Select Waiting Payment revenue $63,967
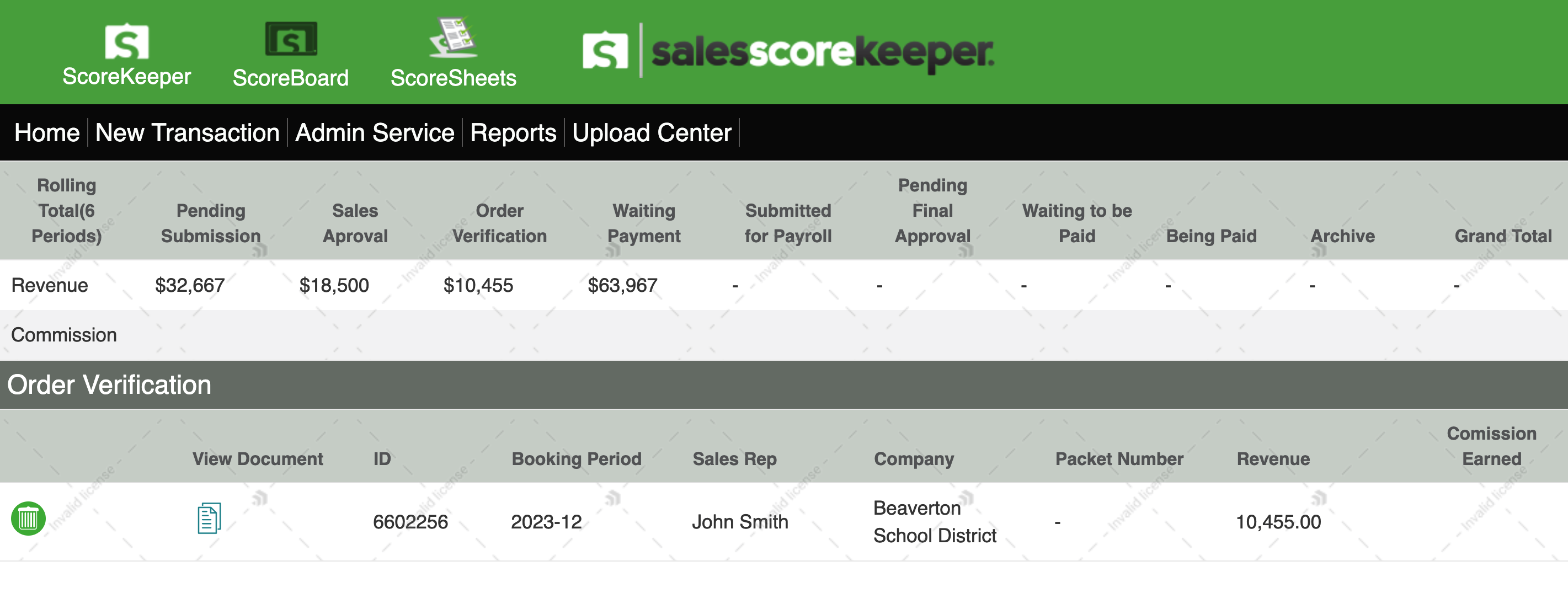 (x=623, y=285)
